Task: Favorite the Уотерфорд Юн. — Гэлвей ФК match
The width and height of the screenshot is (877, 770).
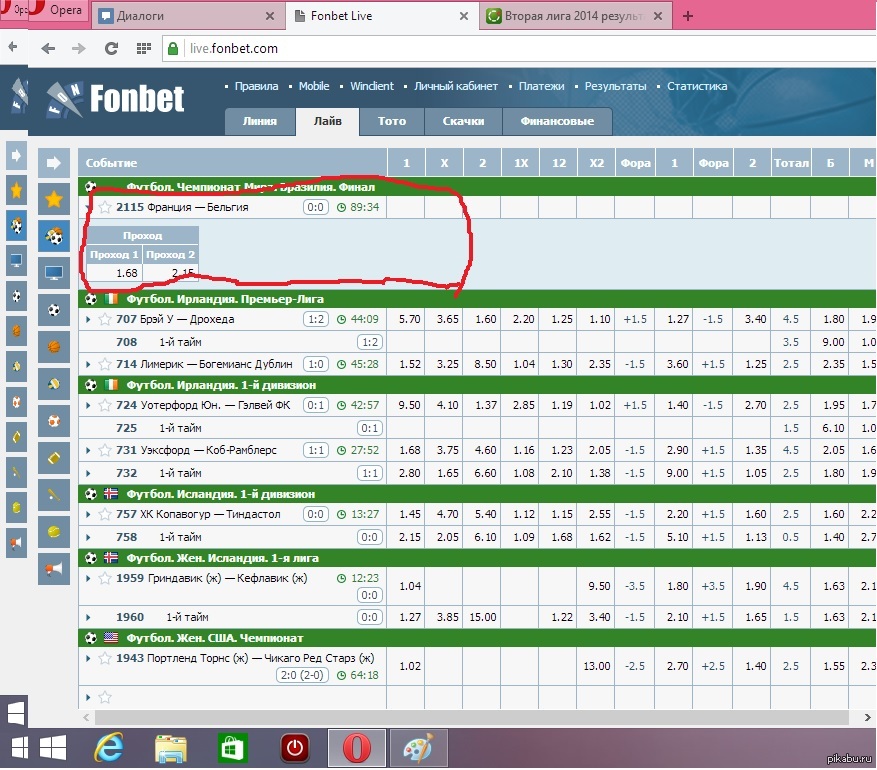Action: (105, 405)
